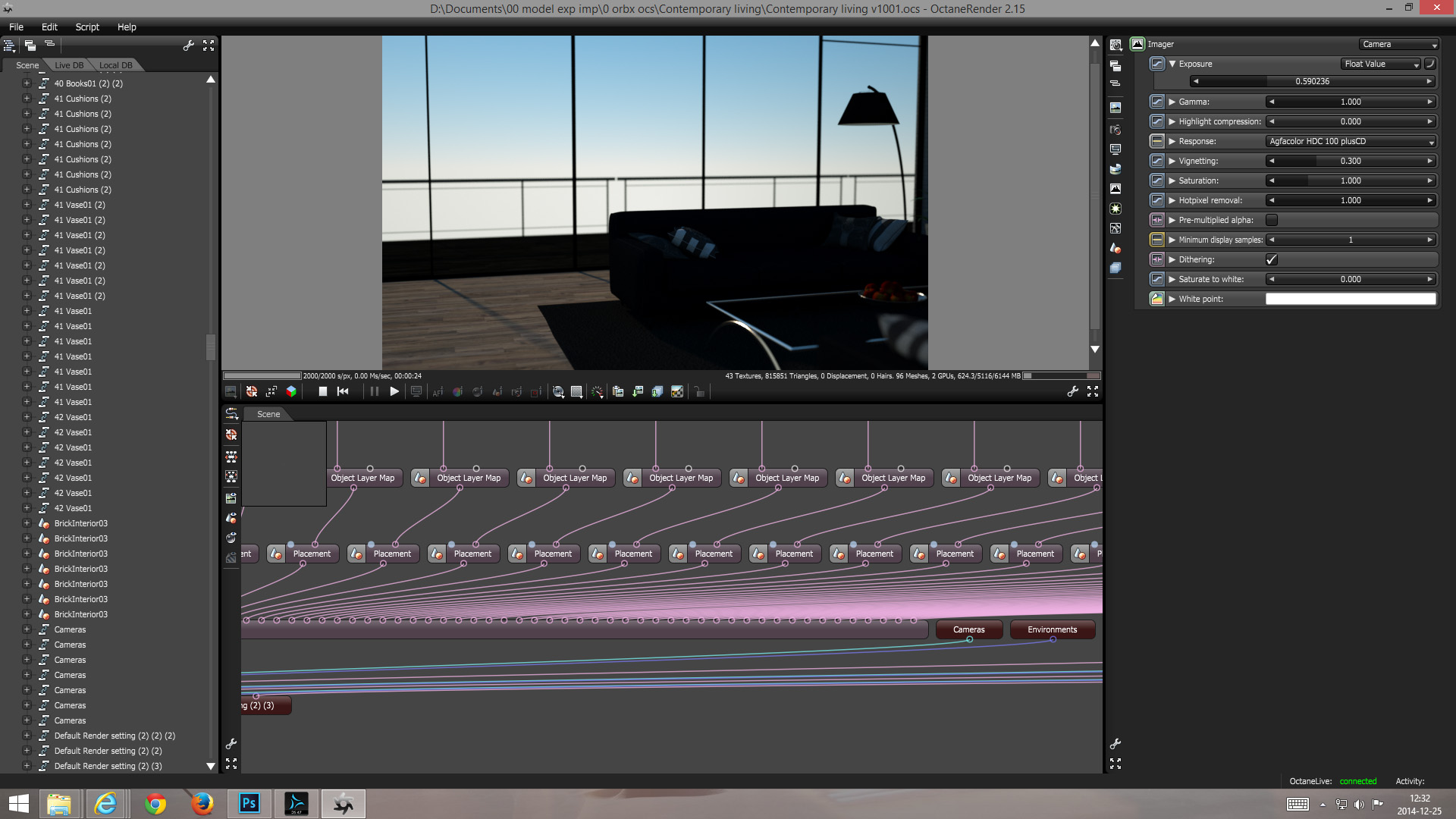Viewport: 1456px width, 819px height.
Task: Click the White point color swatch
Action: coord(1351,299)
